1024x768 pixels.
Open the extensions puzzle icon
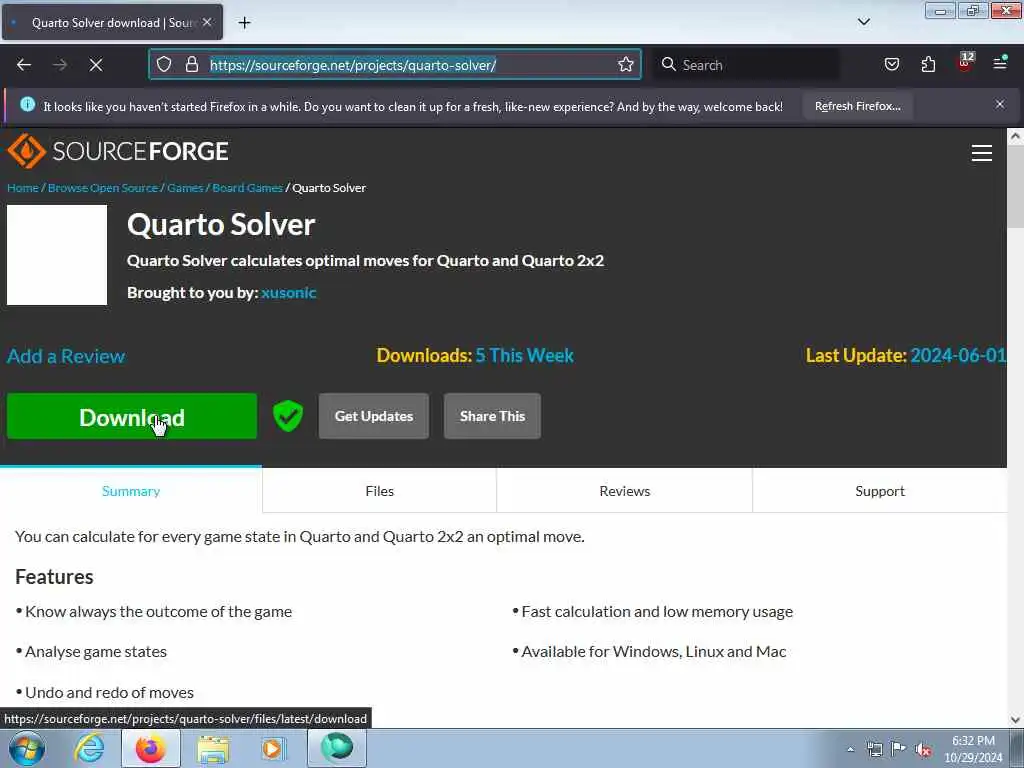928,65
